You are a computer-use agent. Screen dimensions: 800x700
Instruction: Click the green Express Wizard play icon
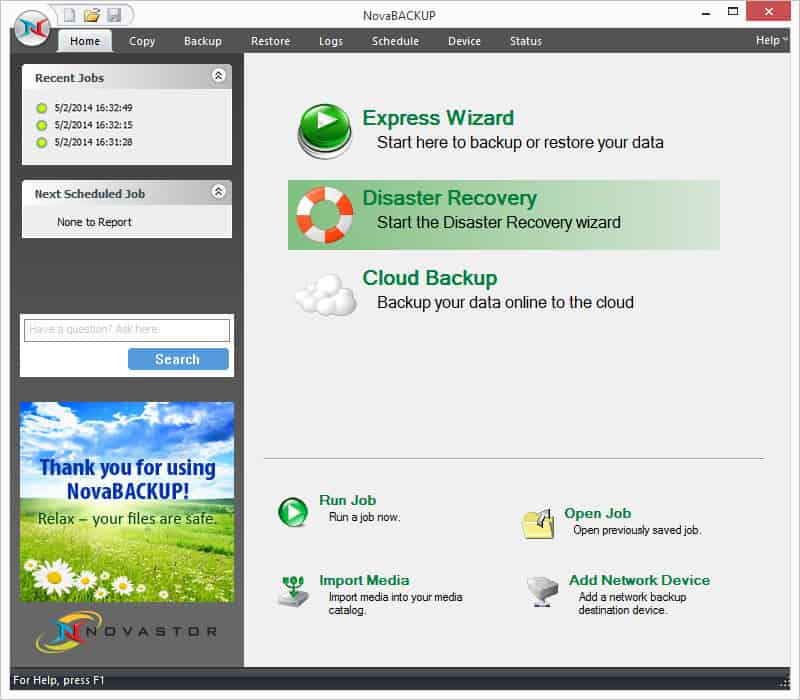tap(324, 131)
